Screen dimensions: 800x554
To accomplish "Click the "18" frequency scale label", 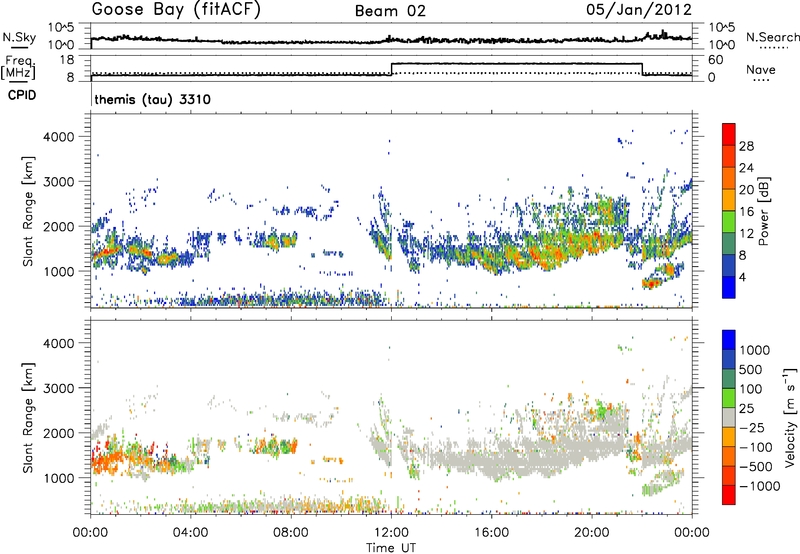I will coord(67,60).
